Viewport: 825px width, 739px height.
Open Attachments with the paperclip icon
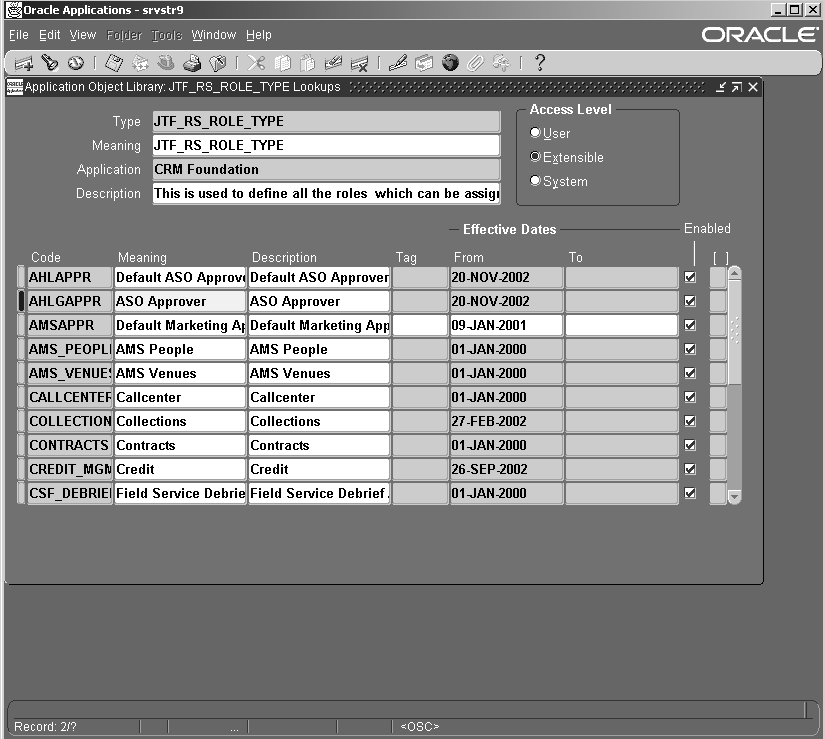[476, 63]
